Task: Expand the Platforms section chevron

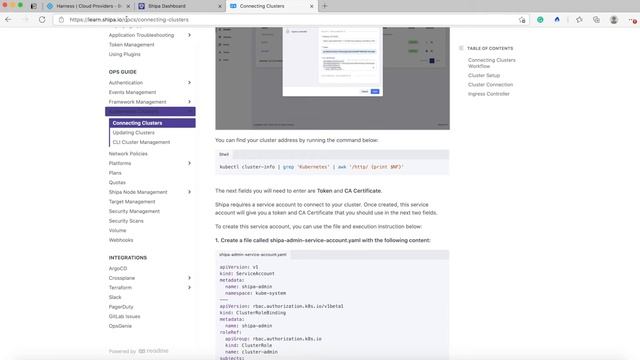Action: pyautogui.click(x=189, y=163)
